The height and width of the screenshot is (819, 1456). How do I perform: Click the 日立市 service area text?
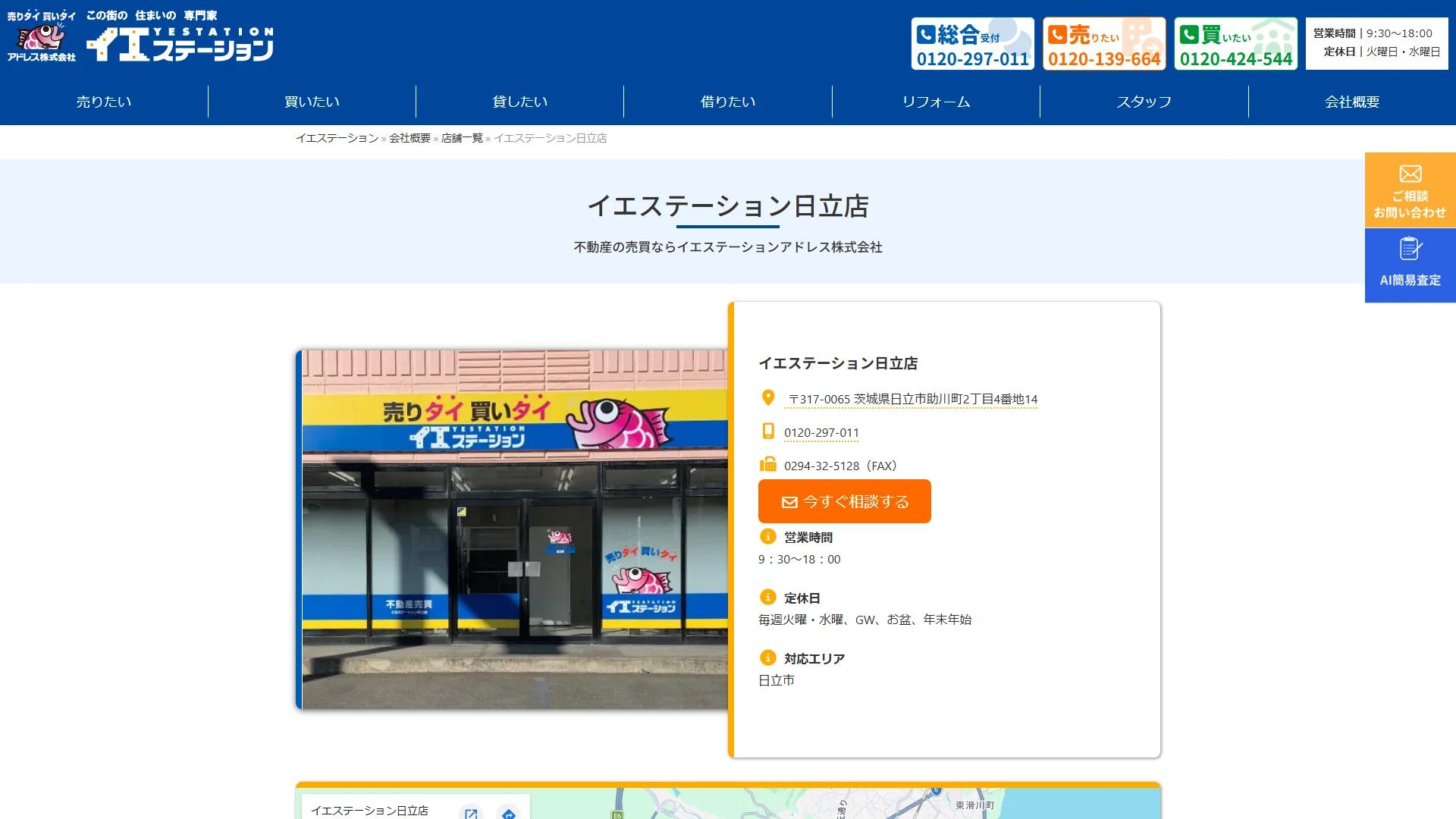pyautogui.click(x=777, y=680)
